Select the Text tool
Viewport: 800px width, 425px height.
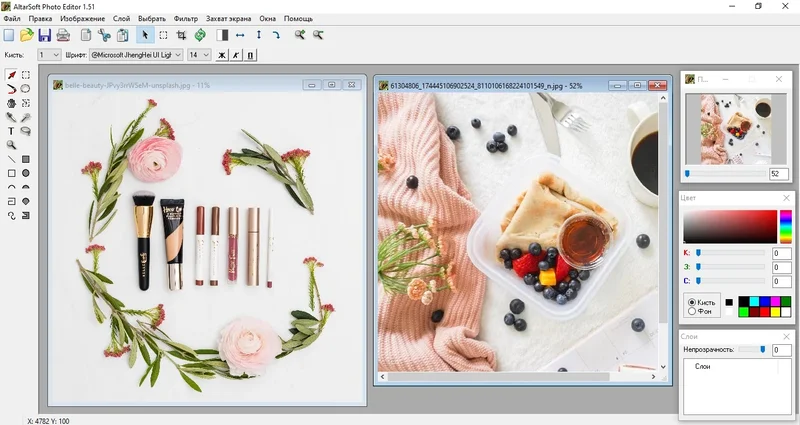click(11, 131)
